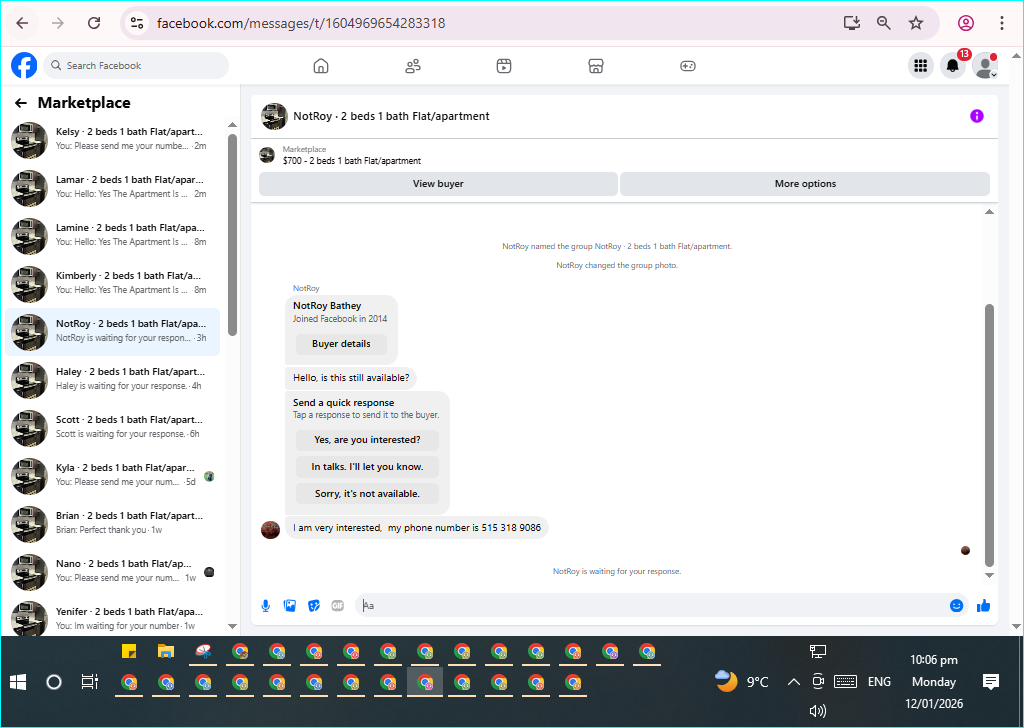Reload the page with the refresh icon
The image size is (1024, 728).
[x=94, y=24]
